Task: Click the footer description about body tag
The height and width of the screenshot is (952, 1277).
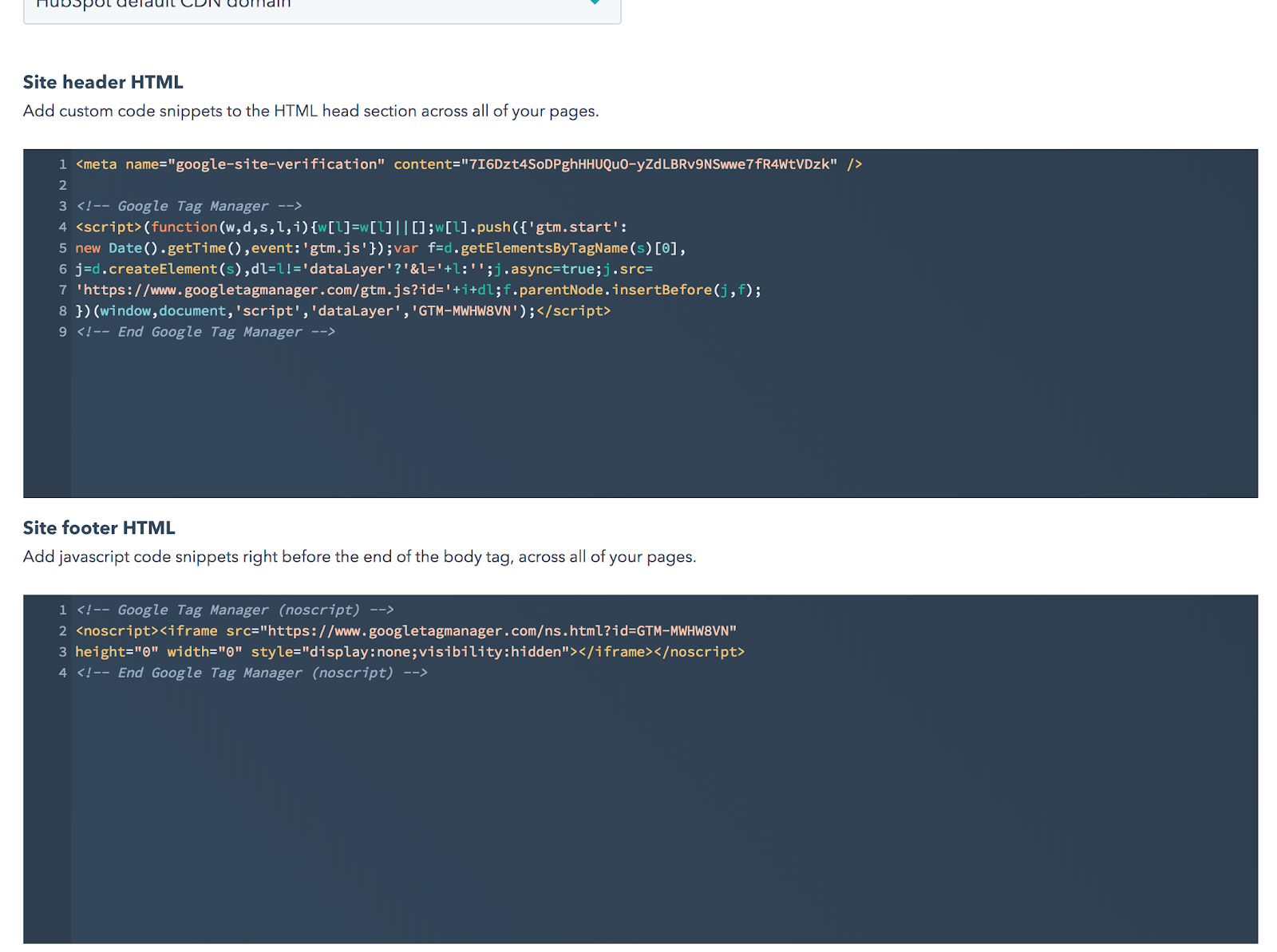Action: [359, 557]
